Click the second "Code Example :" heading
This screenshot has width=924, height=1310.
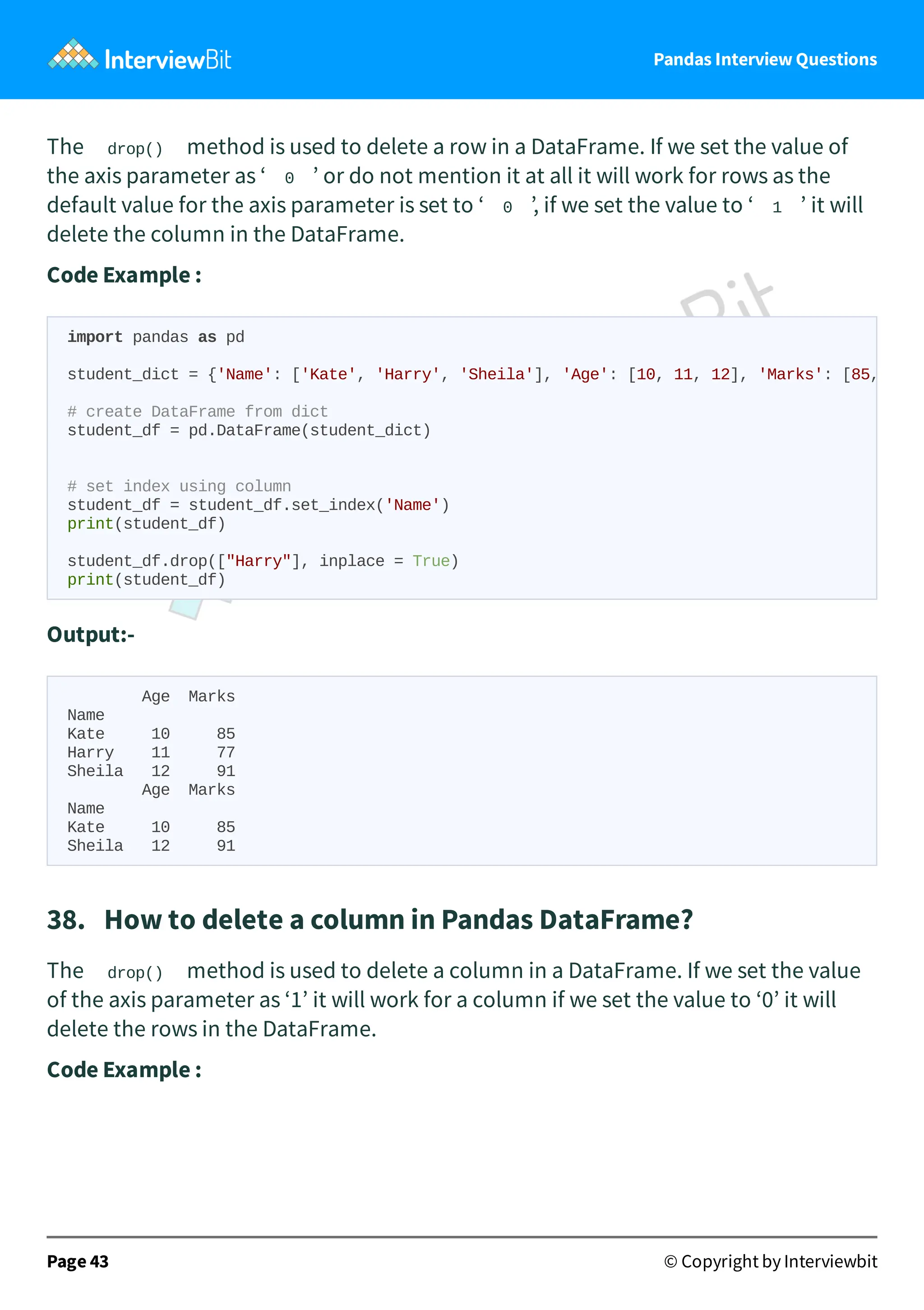[x=124, y=1070]
